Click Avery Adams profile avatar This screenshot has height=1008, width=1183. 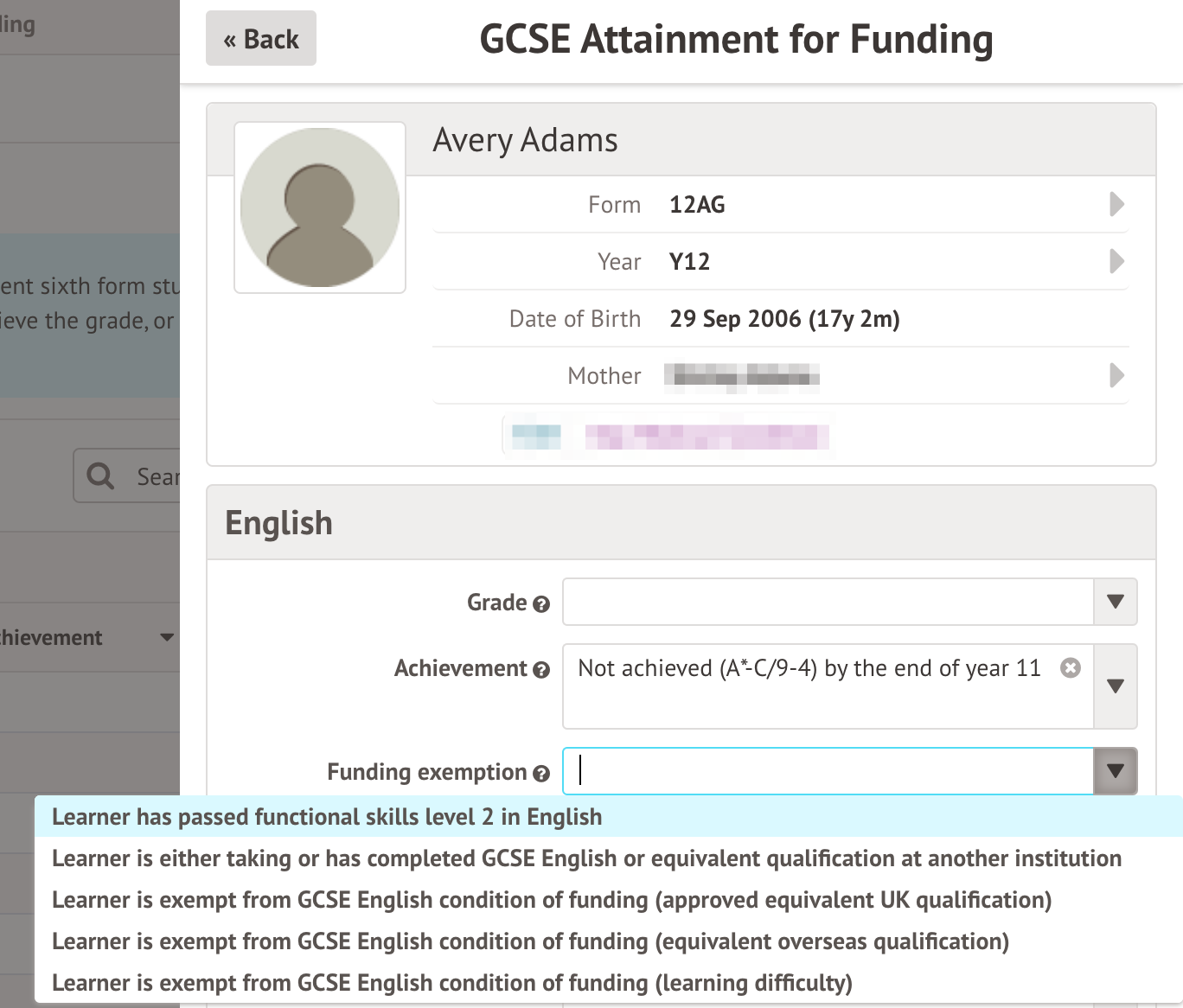[x=320, y=207]
